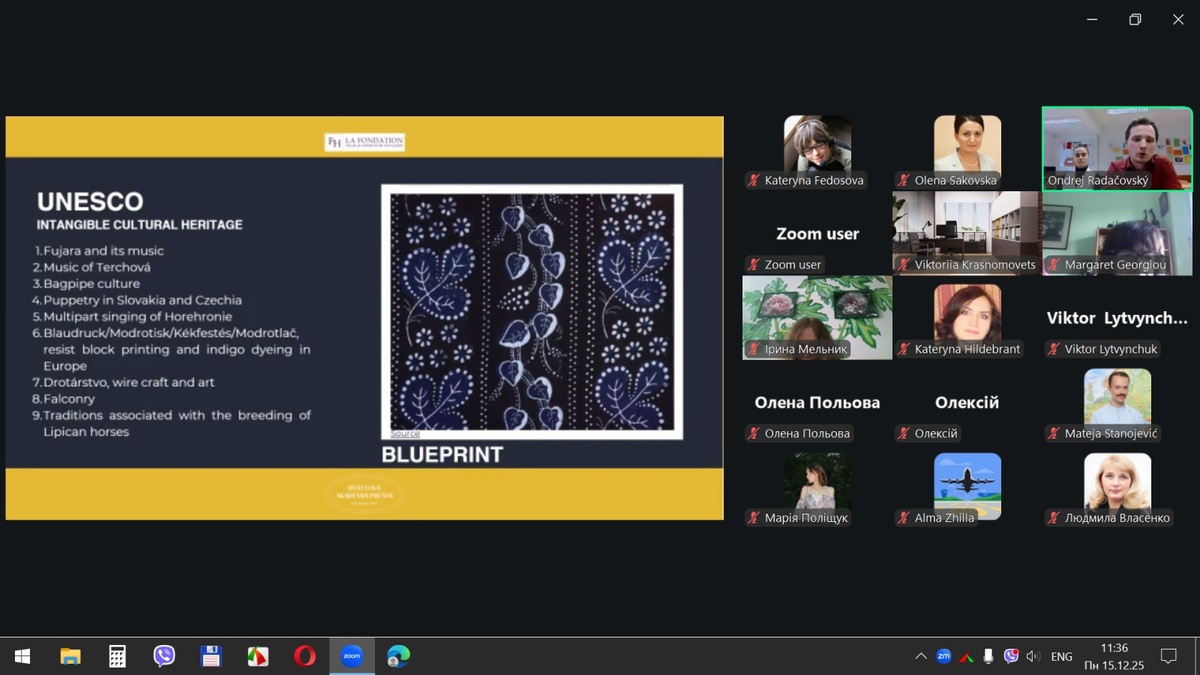Open the Calculator app on the taskbar

[117, 656]
